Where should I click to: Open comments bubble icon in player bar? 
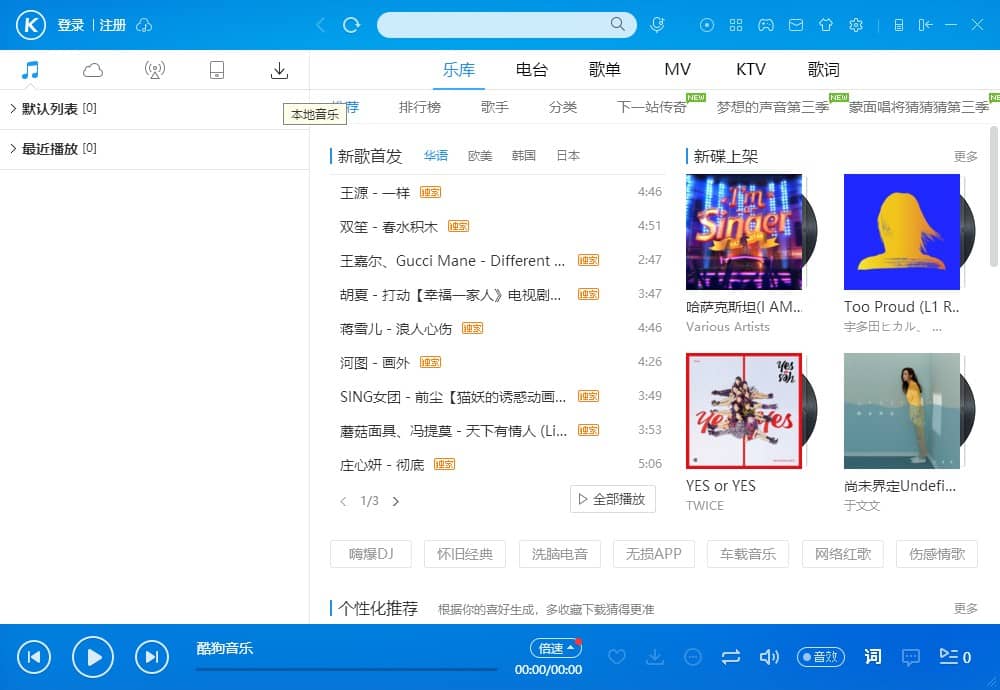[x=911, y=657]
